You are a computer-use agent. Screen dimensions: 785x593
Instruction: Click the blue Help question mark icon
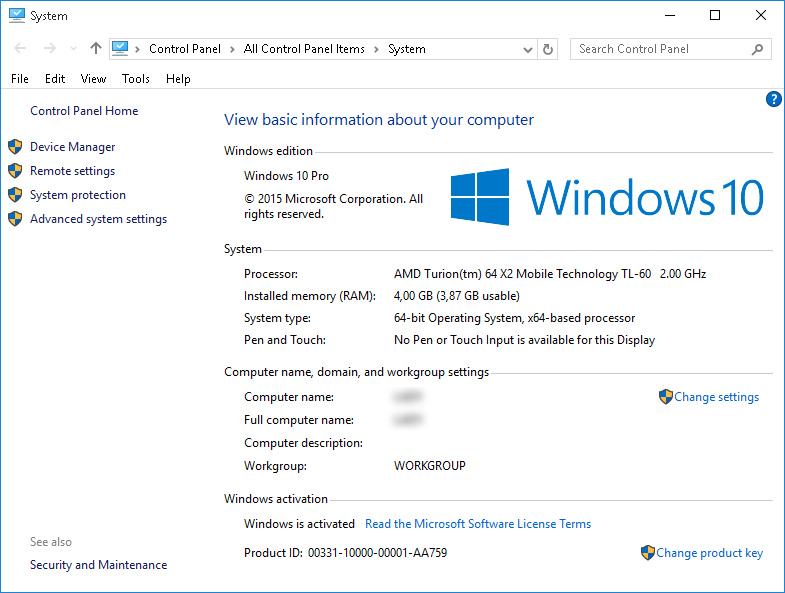click(x=773, y=99)
